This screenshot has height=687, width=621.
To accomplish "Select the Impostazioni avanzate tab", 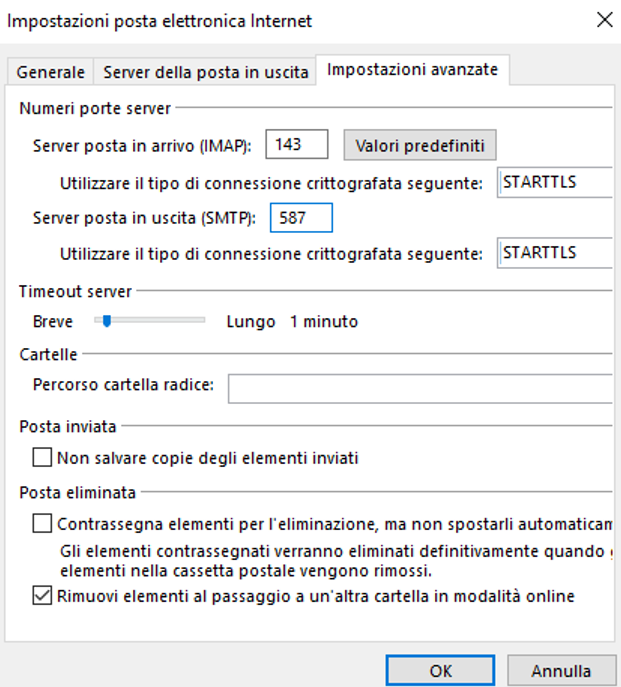I will click(x=413, y=69).
